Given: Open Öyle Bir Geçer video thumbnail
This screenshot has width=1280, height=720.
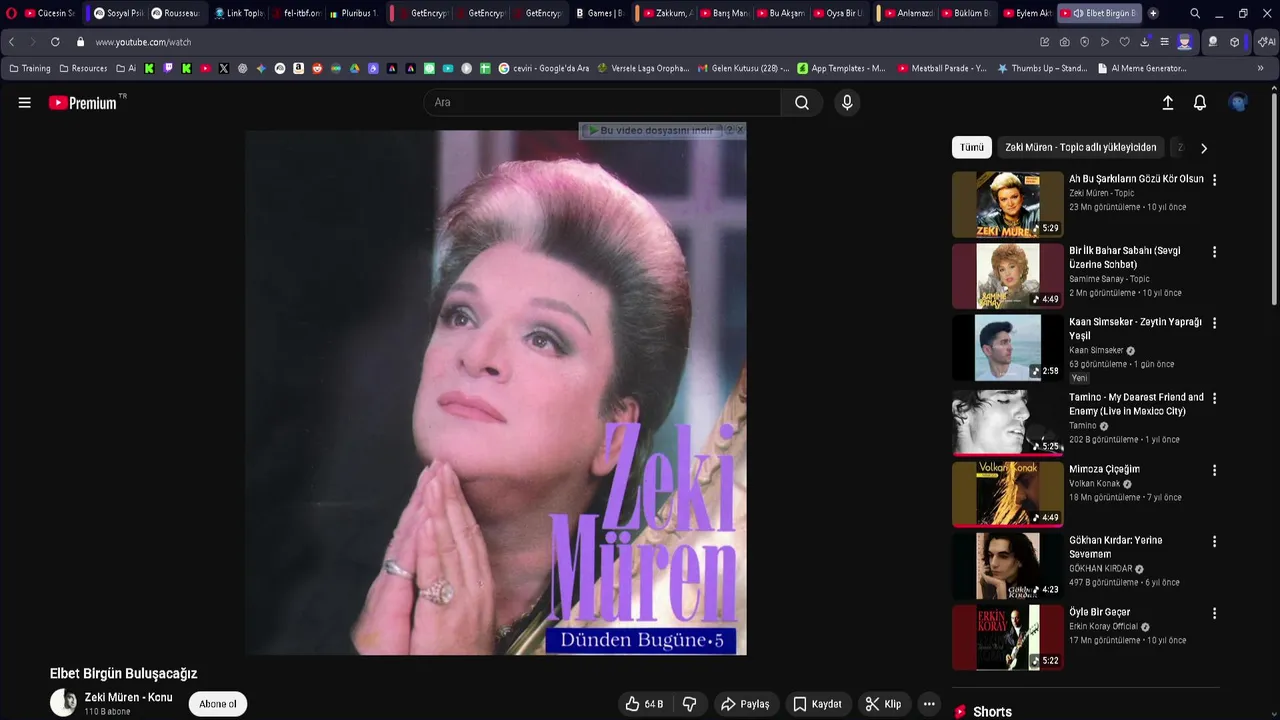Looking at the screenshot, I should pyautogui.click(x=1008, y=637).
